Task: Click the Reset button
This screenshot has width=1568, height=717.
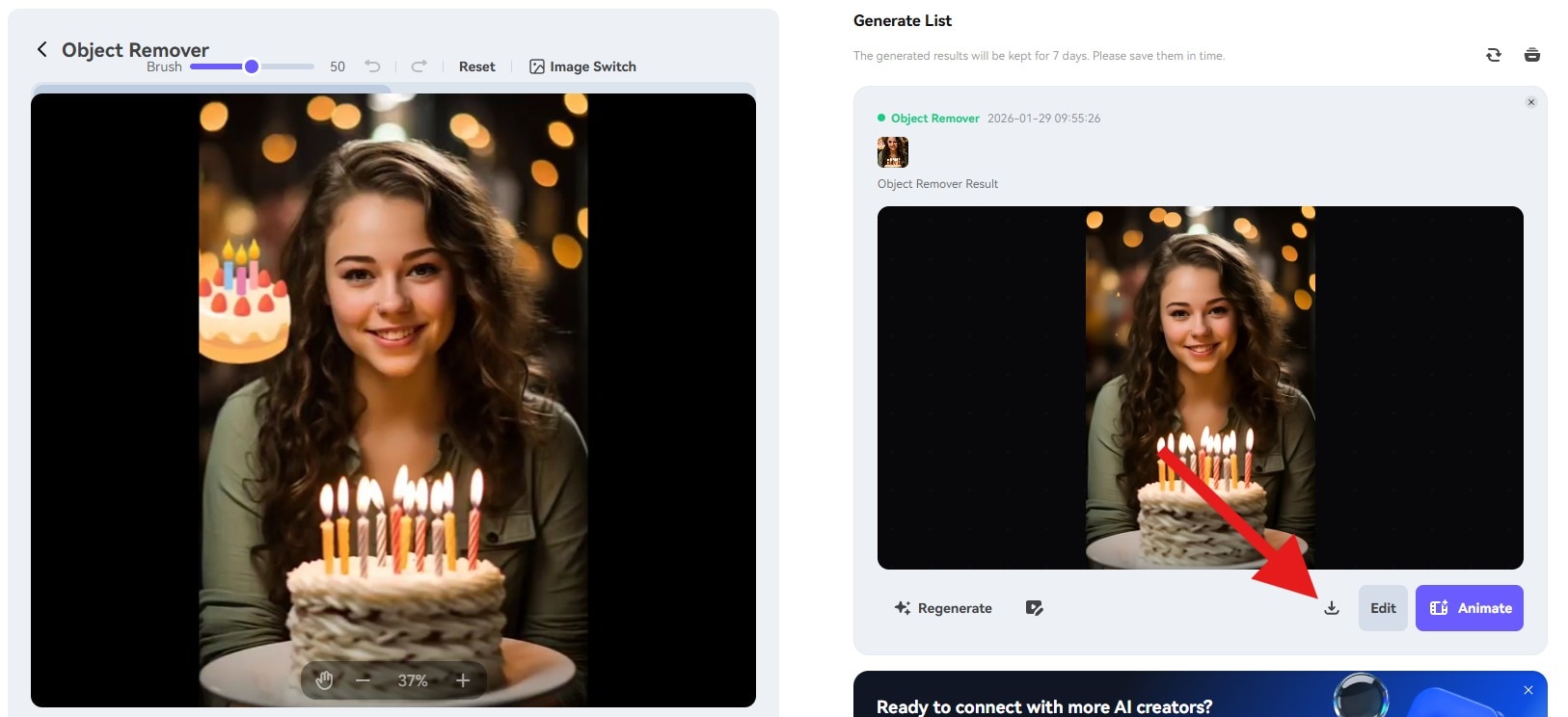Action: 476,66
